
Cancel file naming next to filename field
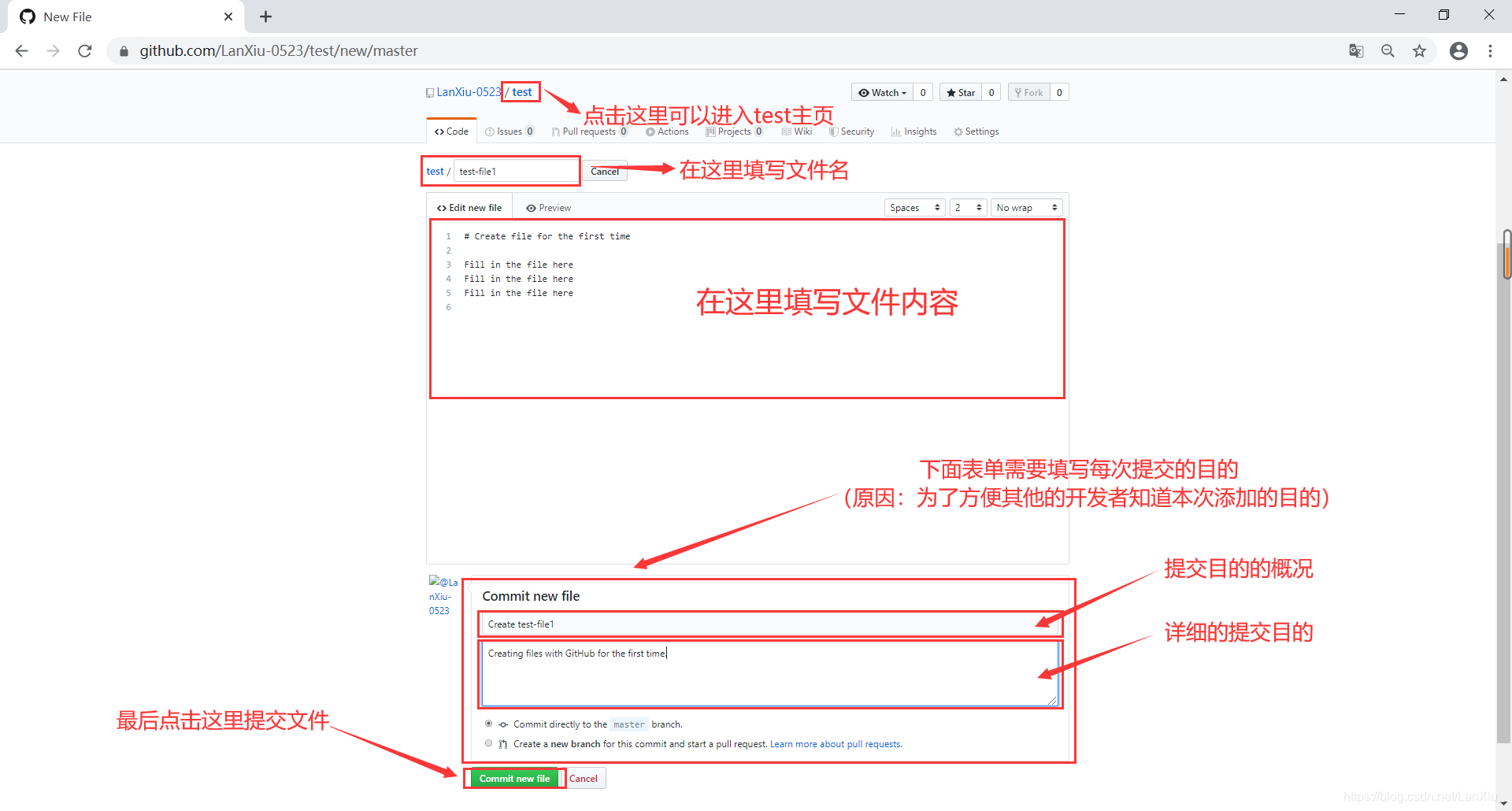pyautogui.click(x=605, y=171)
